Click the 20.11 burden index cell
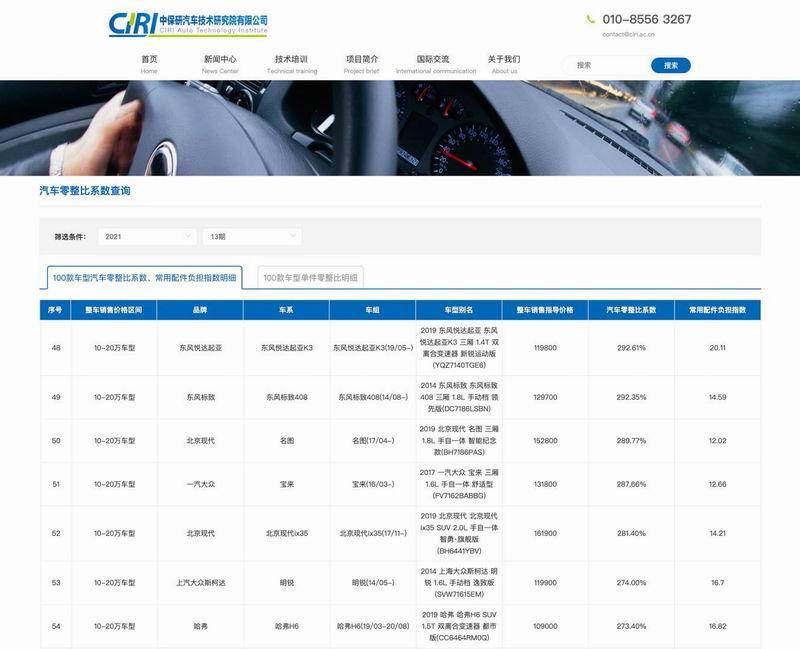Screen dimensions: 800x649 (717, 348)
